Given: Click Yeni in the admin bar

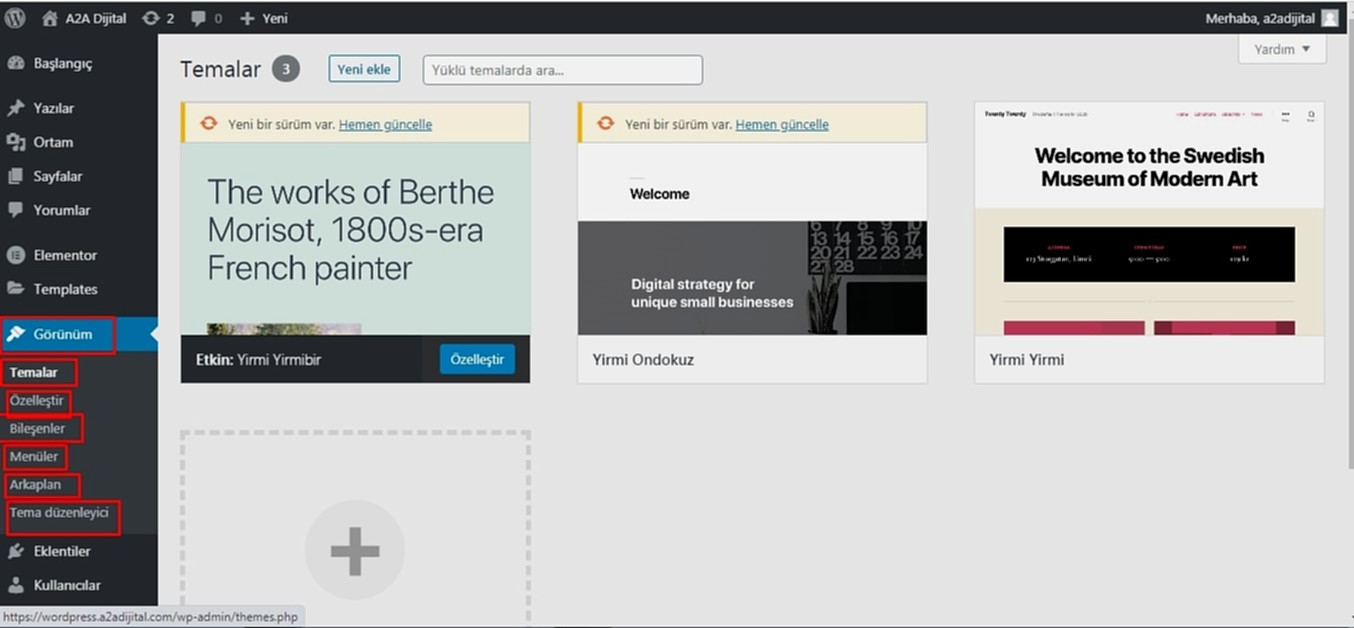Looking at the screenshot, I should coord(275,18).
